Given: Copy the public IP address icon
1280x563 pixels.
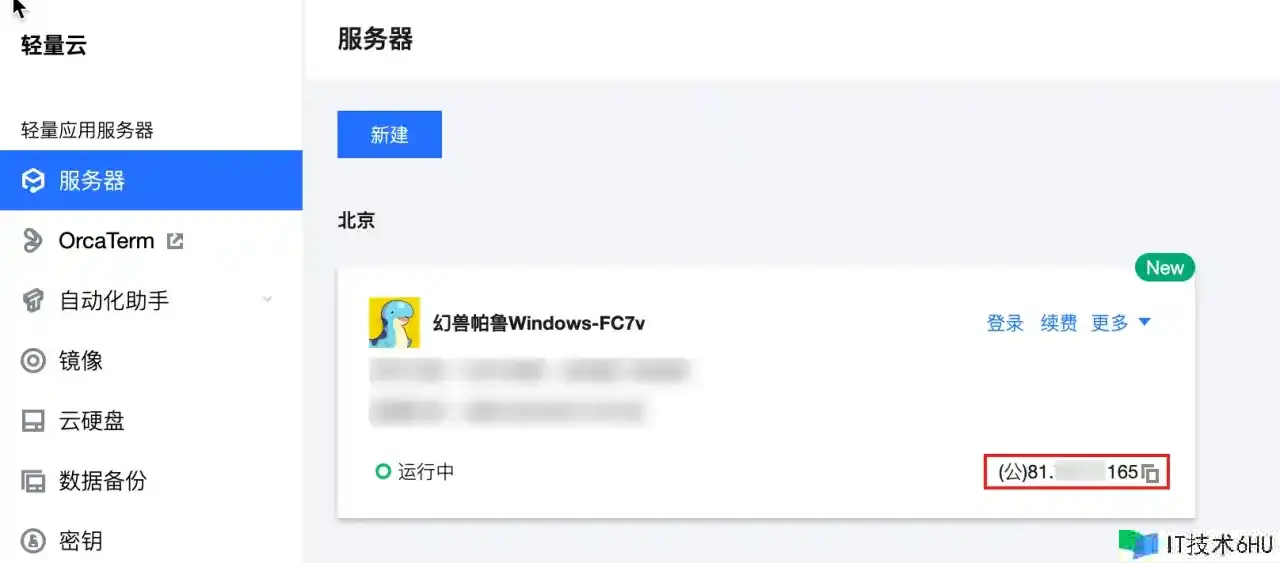Looking at the screenshot, I should coord(1151,473).
